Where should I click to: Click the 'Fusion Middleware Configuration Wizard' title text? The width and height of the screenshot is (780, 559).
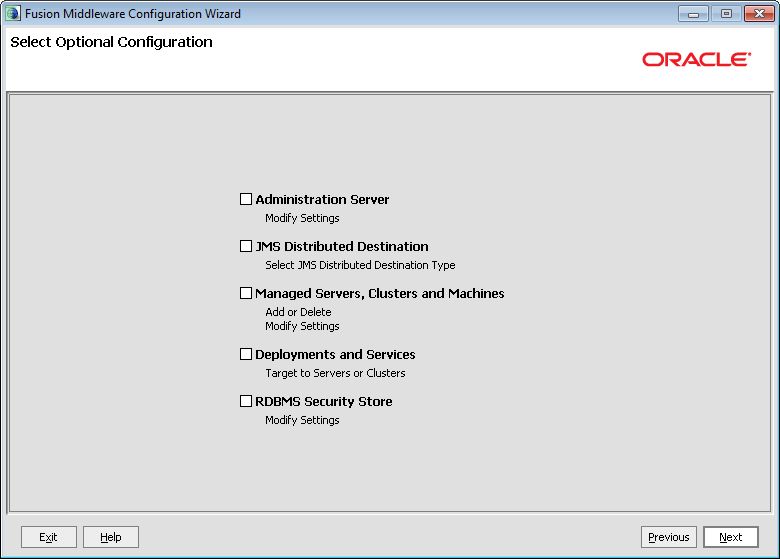[133, 14]
